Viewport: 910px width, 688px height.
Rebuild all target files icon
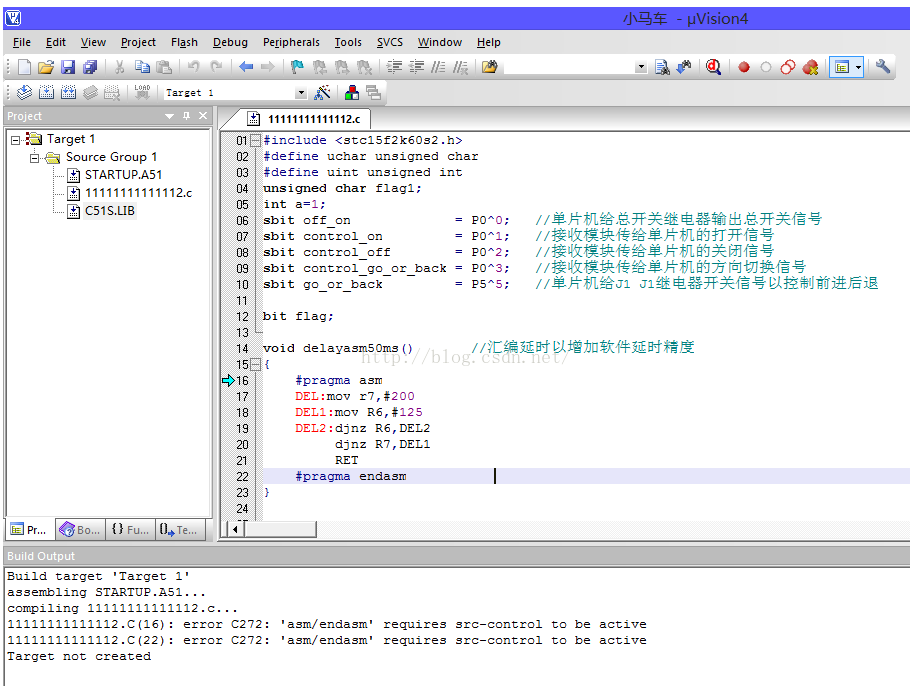[68, 92]
